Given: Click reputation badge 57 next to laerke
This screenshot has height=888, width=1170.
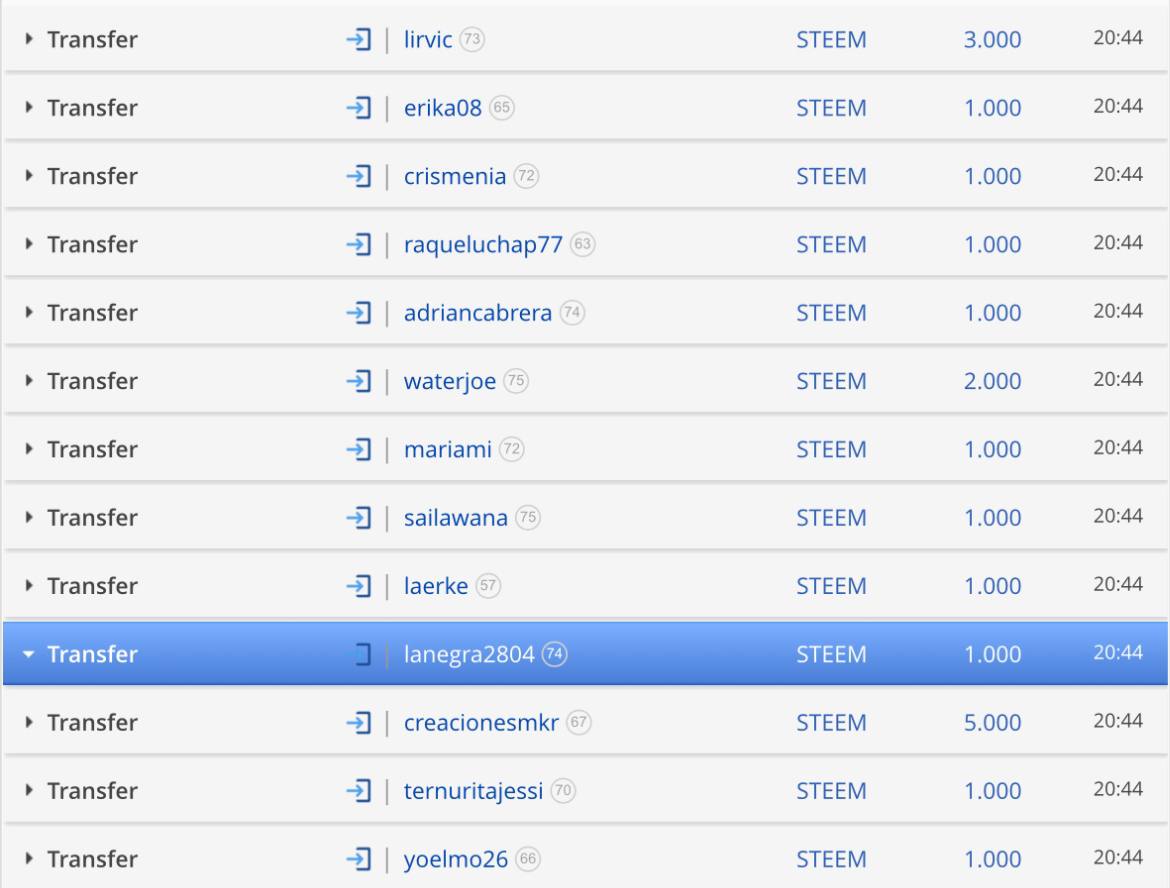Looking at the screenshot, I should coord(488,586).
